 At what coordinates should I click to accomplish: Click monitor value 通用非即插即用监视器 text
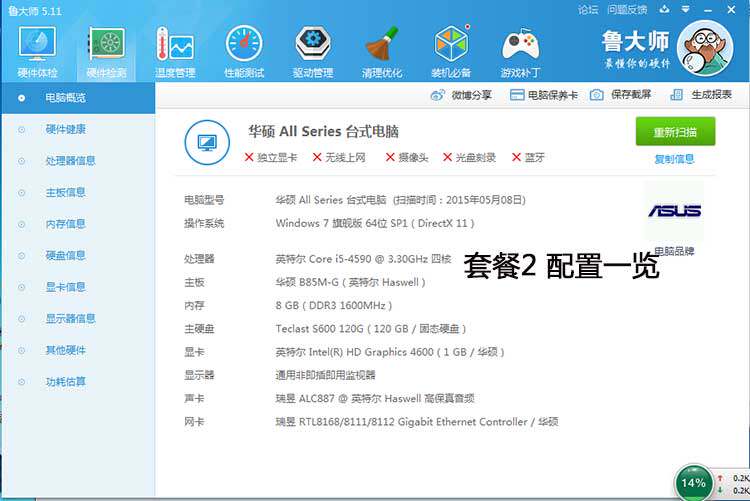pyautogui.click(x=325, y=375)
